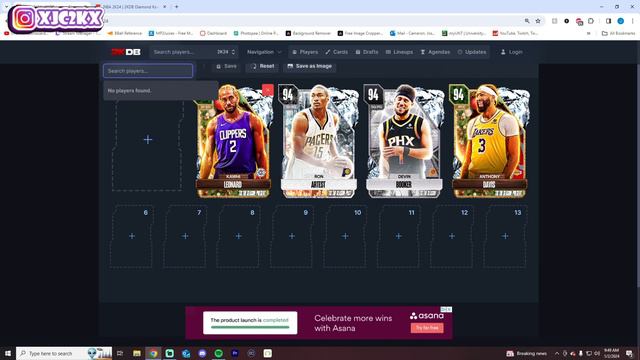Click the Save lineup button
Image resolution: width=640 pixels, height=360 pixels.
tap(226, 66)
